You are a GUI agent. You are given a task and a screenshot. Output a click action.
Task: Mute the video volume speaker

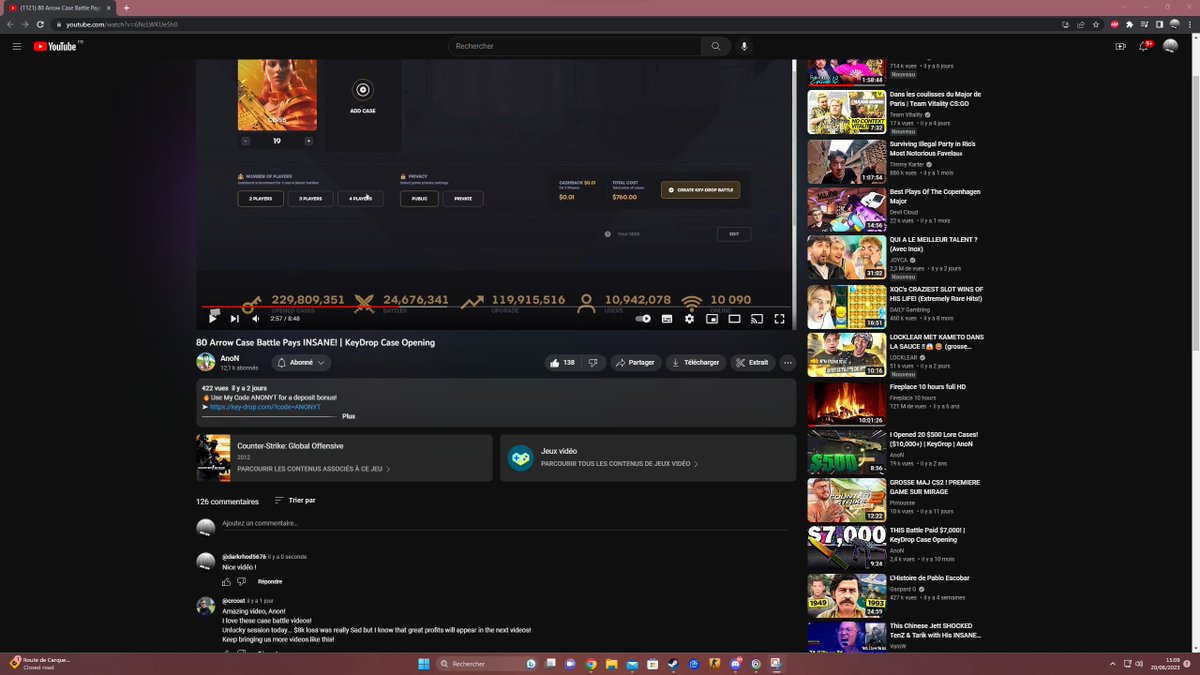tap(255, 318)
